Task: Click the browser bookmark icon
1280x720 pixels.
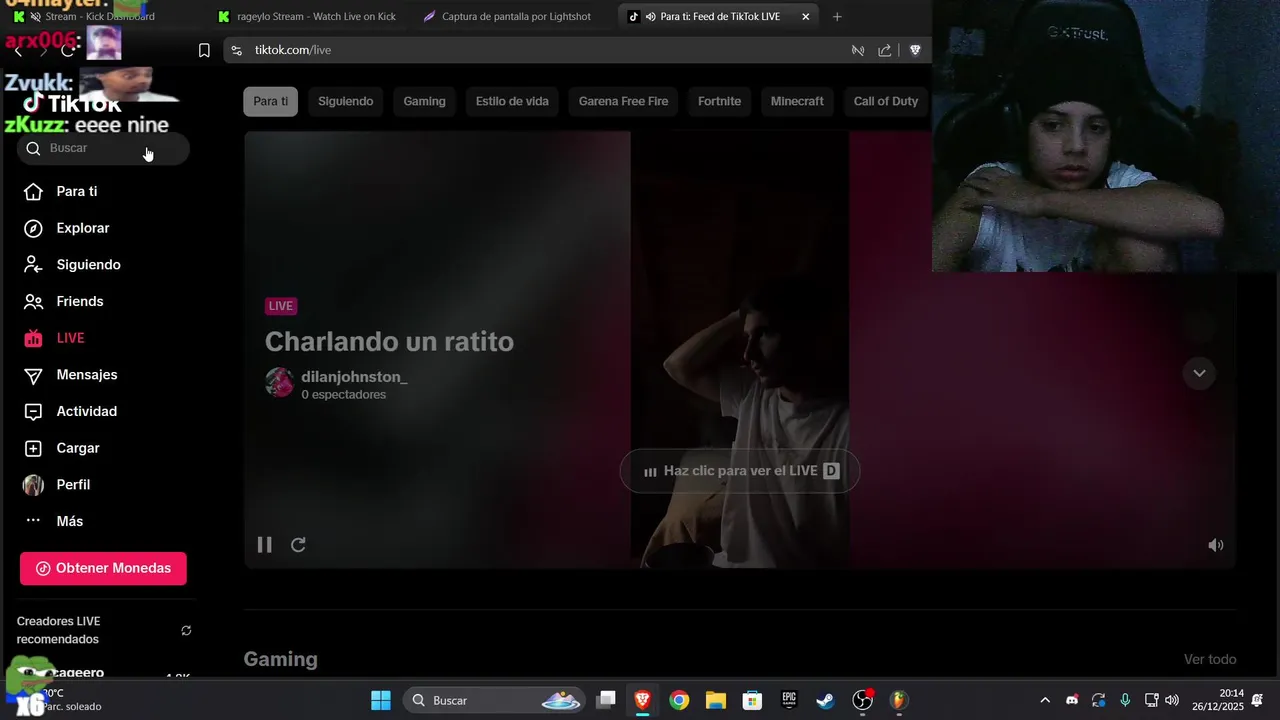Action: pos(204,50)
